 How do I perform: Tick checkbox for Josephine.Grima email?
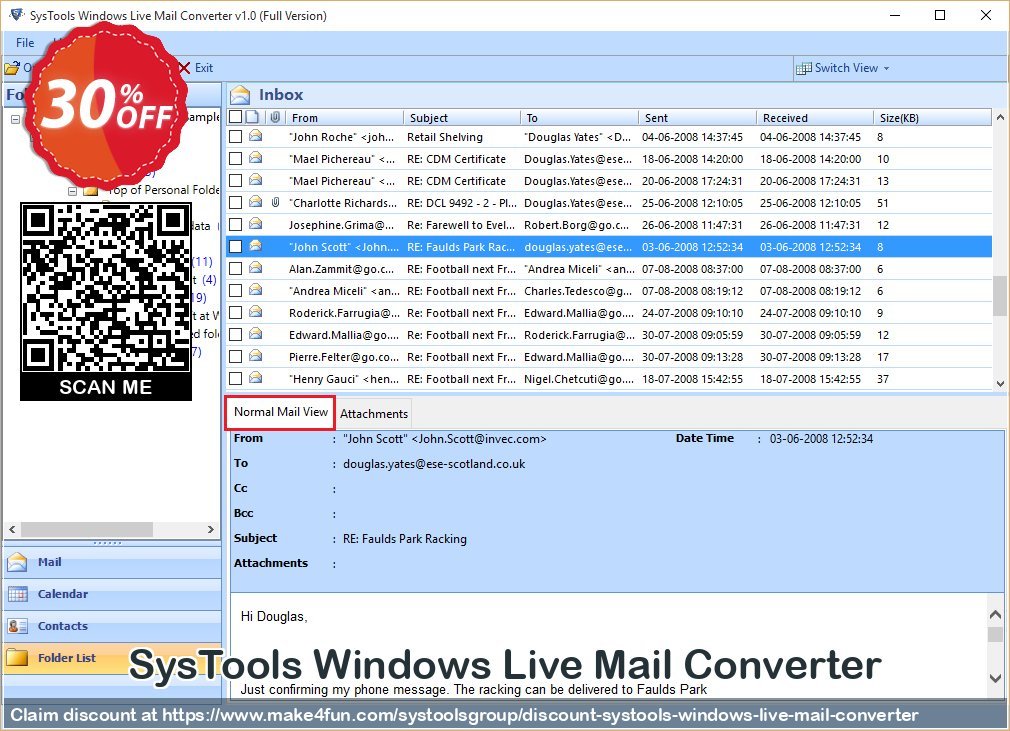(235, 225)
